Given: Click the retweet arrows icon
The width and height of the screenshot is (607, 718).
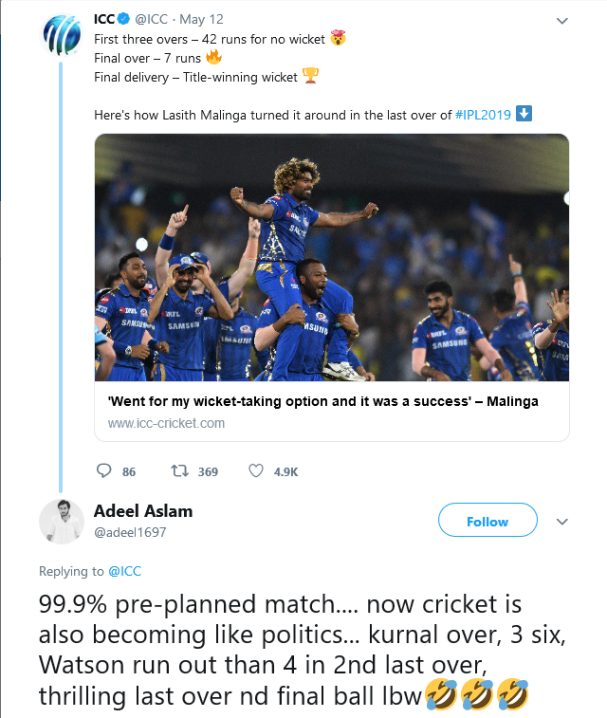Looking at the screenshot, I should (x=179, y=471).
